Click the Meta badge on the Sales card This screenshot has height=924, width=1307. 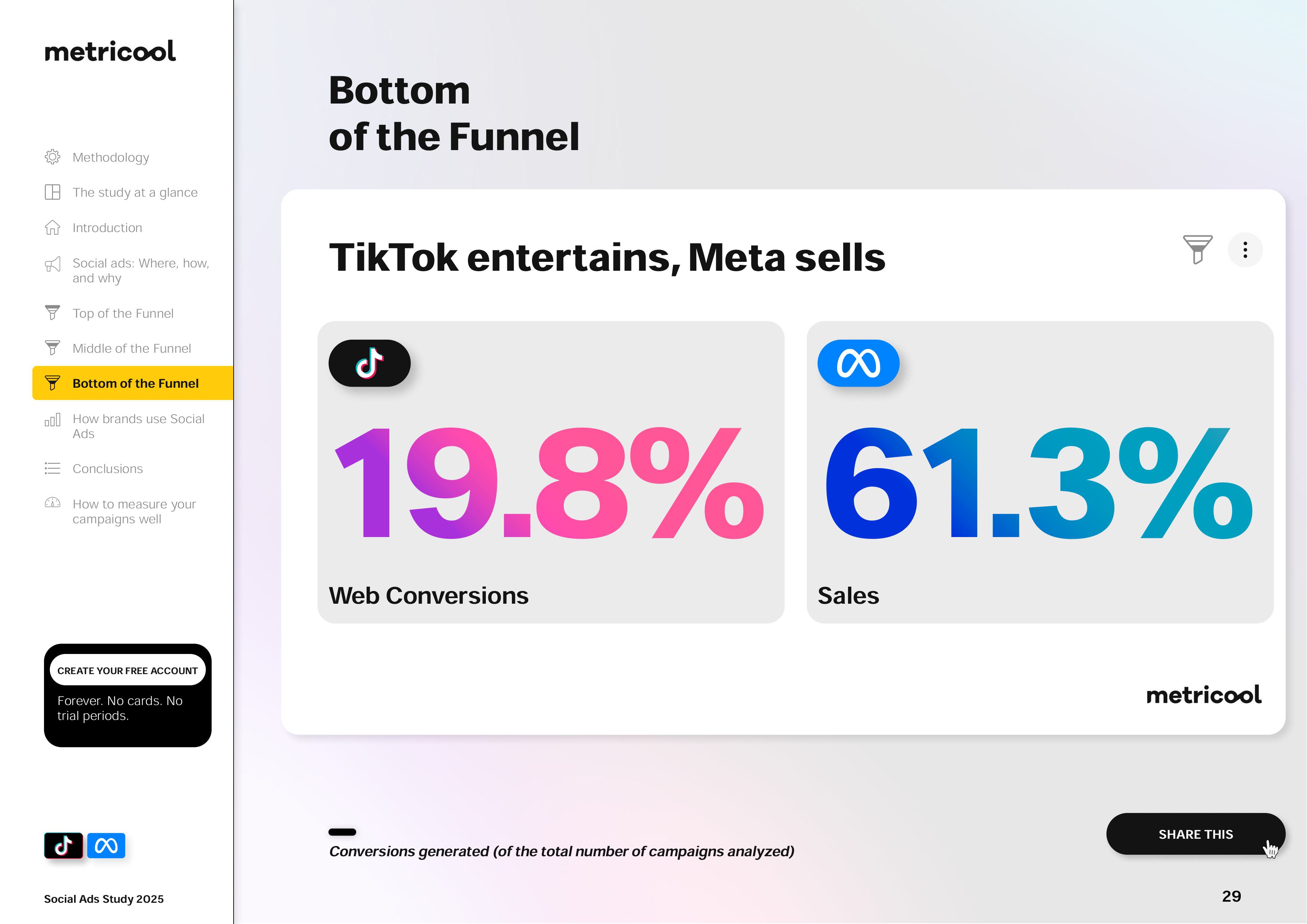point(858,363)
